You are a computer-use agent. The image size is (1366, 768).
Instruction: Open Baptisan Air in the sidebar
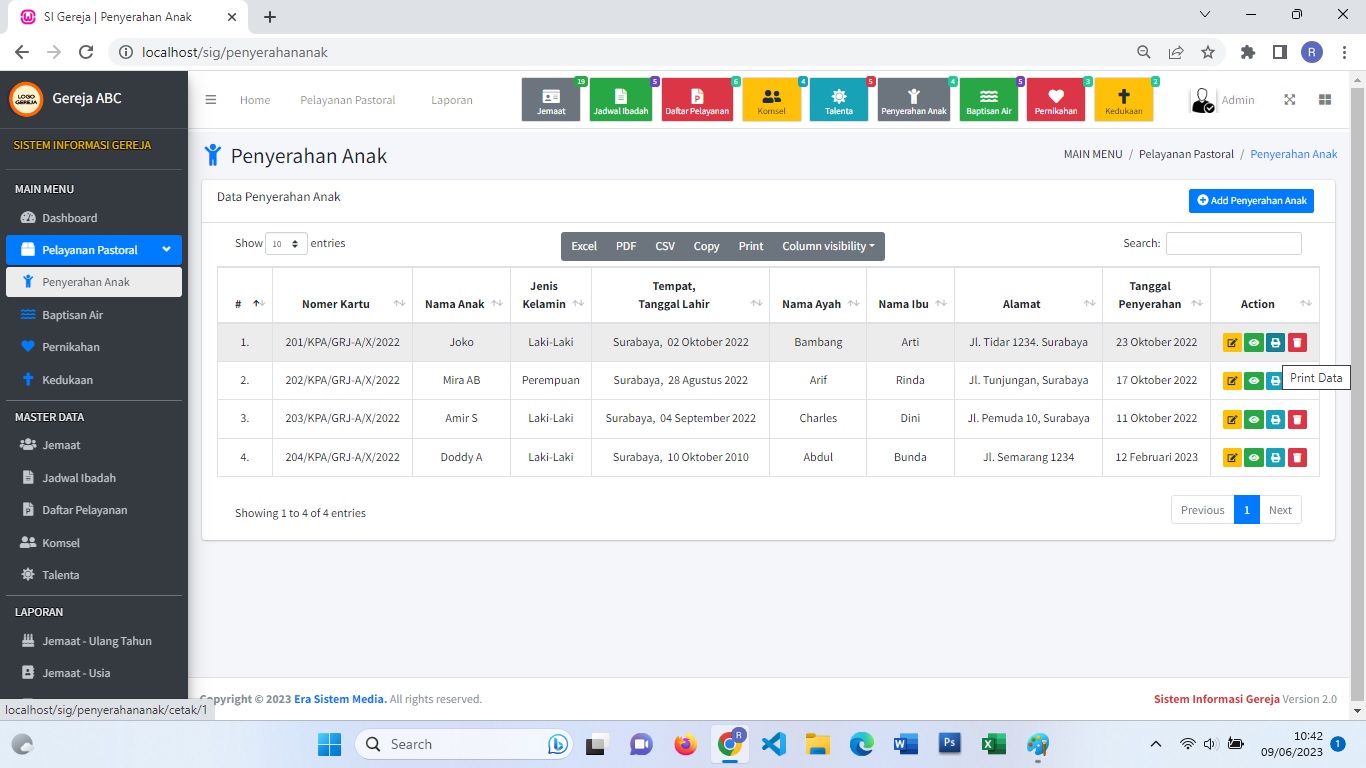point(72,315)
